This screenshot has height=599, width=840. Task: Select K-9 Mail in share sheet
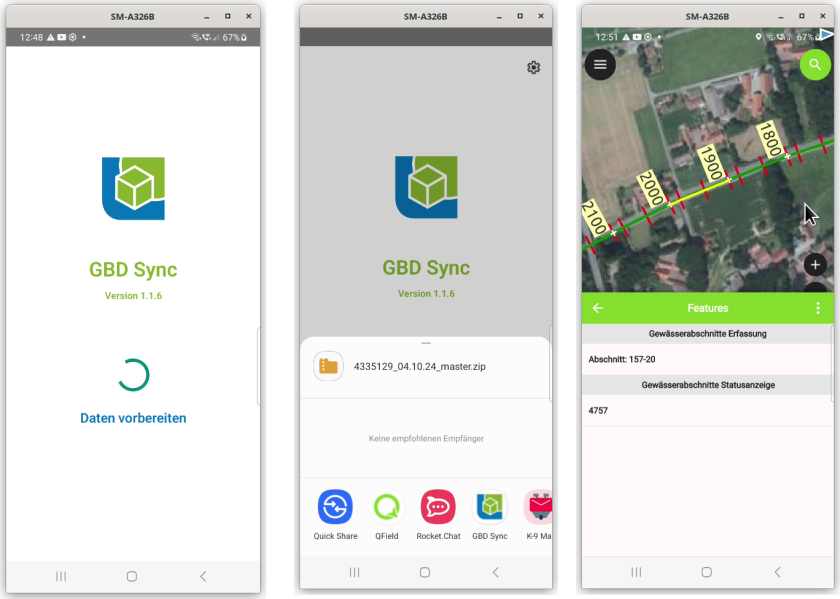(x=538, y=514)
